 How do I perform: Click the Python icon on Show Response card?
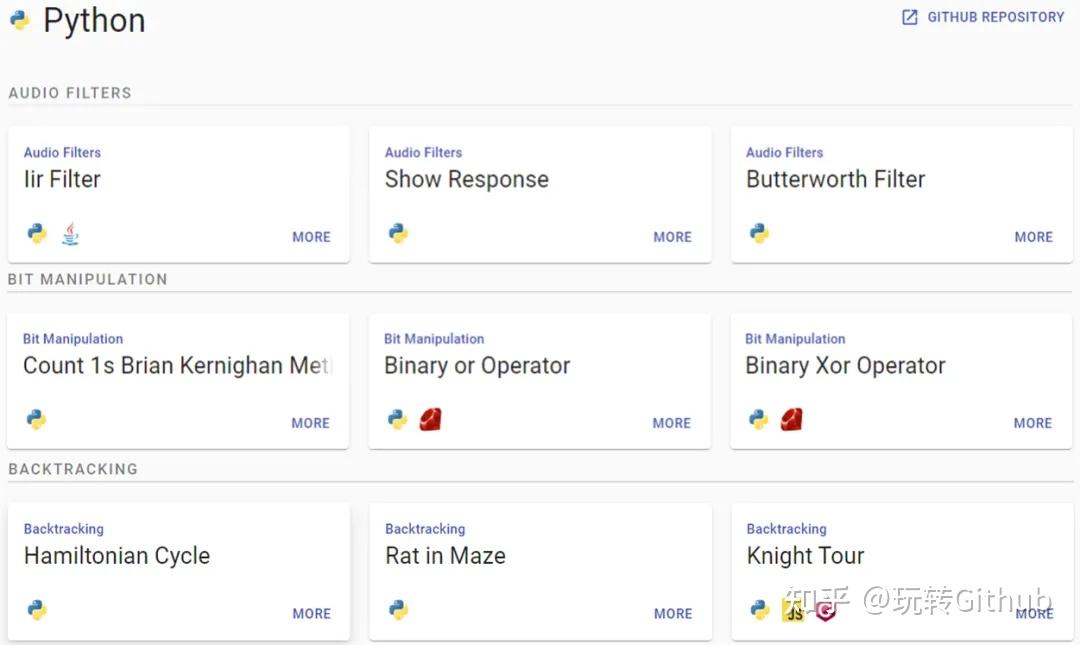[x=398, y=234]
